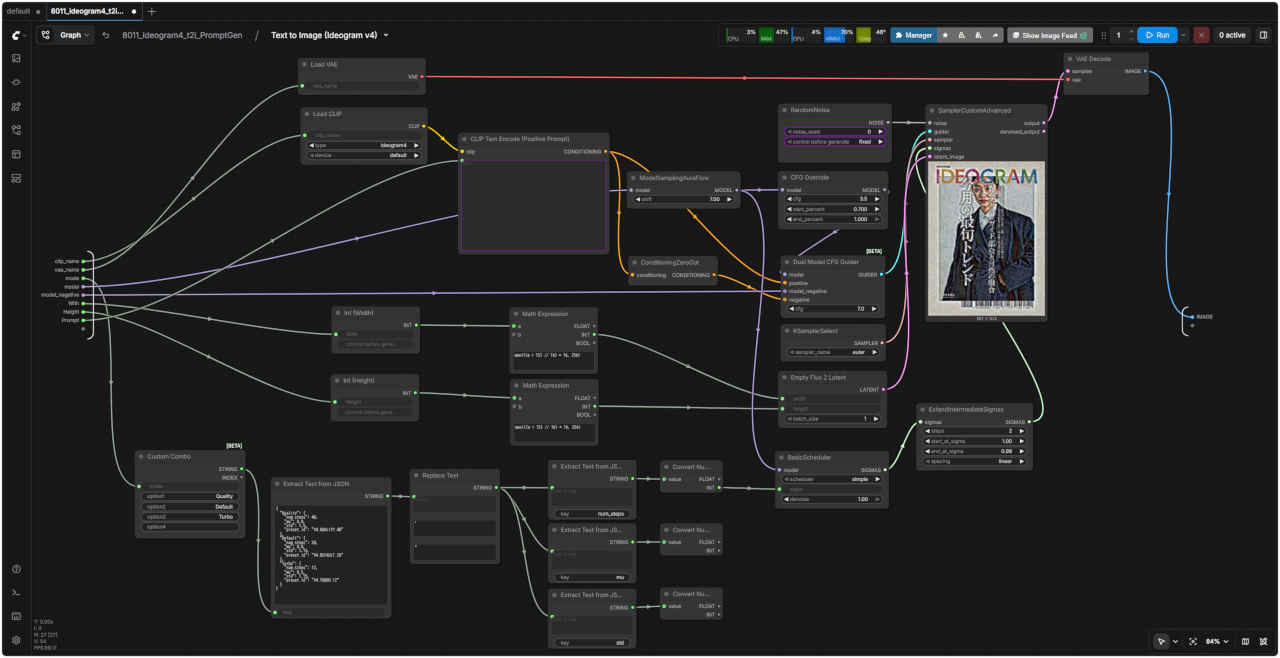The image size is (1280, 658).
Task: Toggle the console terminal icon
Action: point(16,593)
